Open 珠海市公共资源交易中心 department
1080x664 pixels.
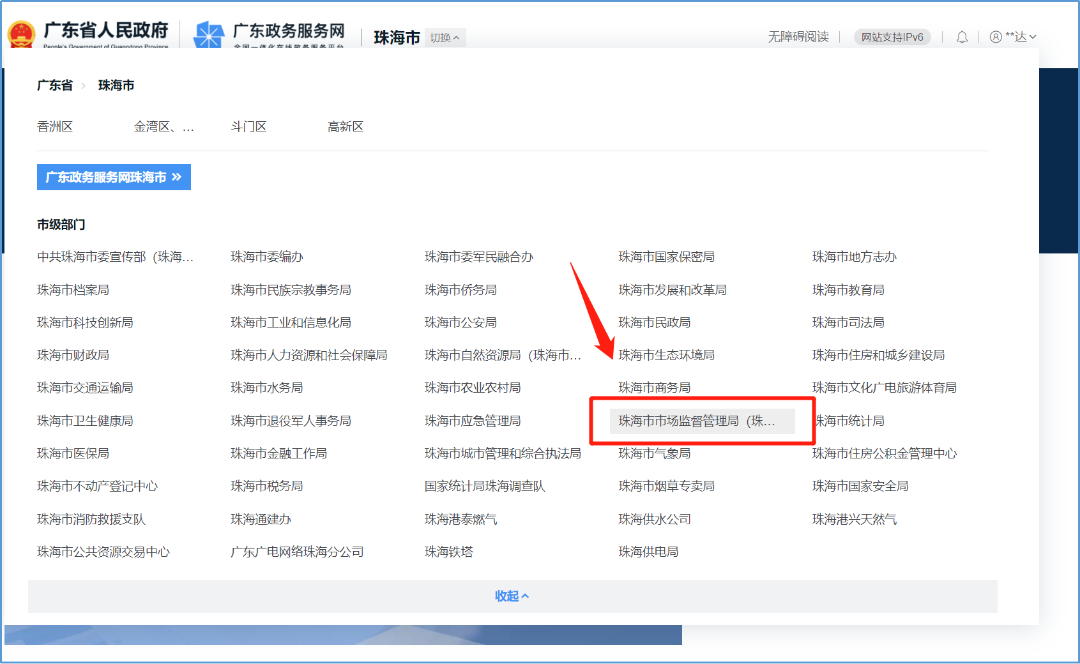click(103, 552)
